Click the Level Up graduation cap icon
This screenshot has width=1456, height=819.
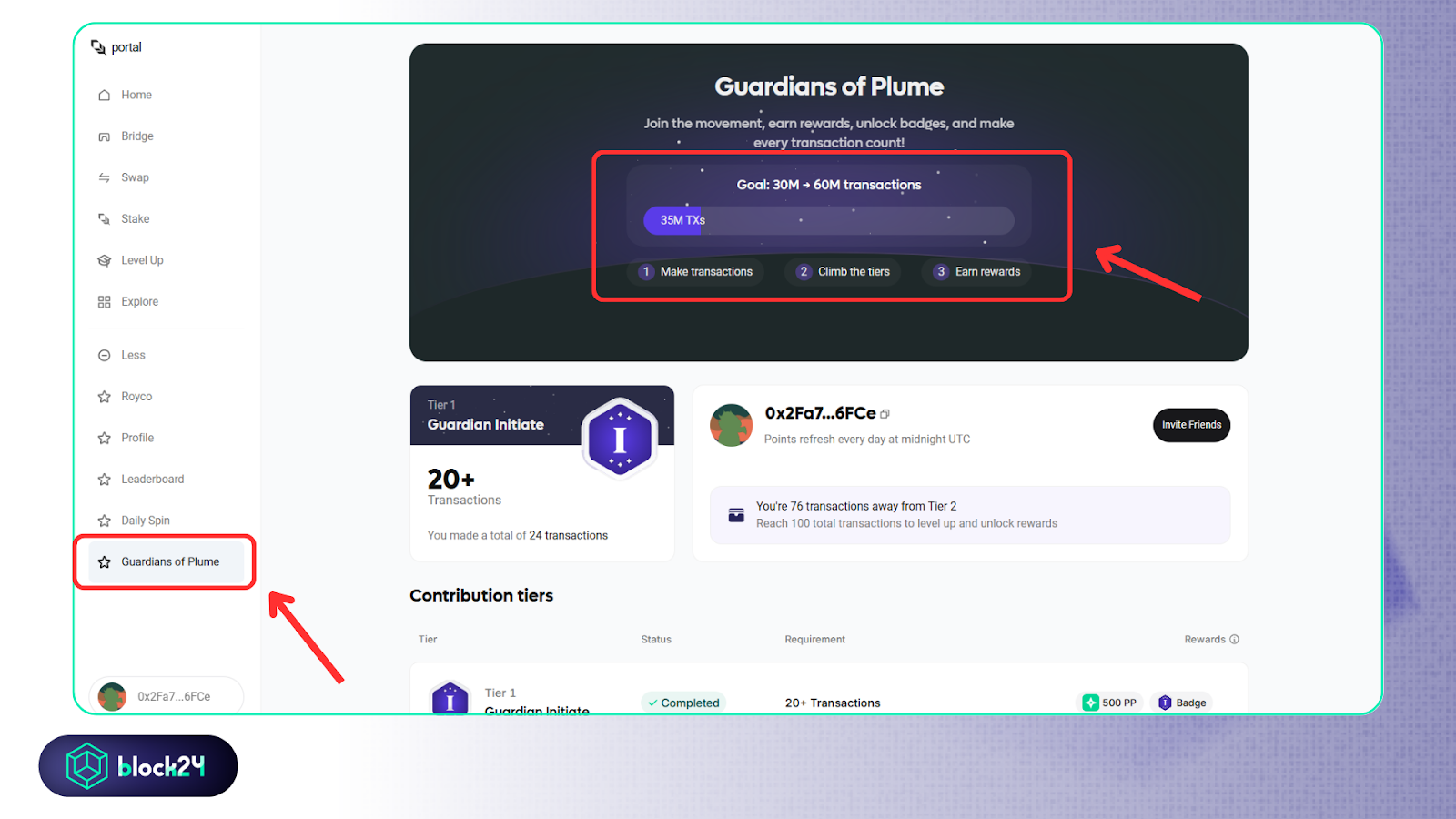105,261
